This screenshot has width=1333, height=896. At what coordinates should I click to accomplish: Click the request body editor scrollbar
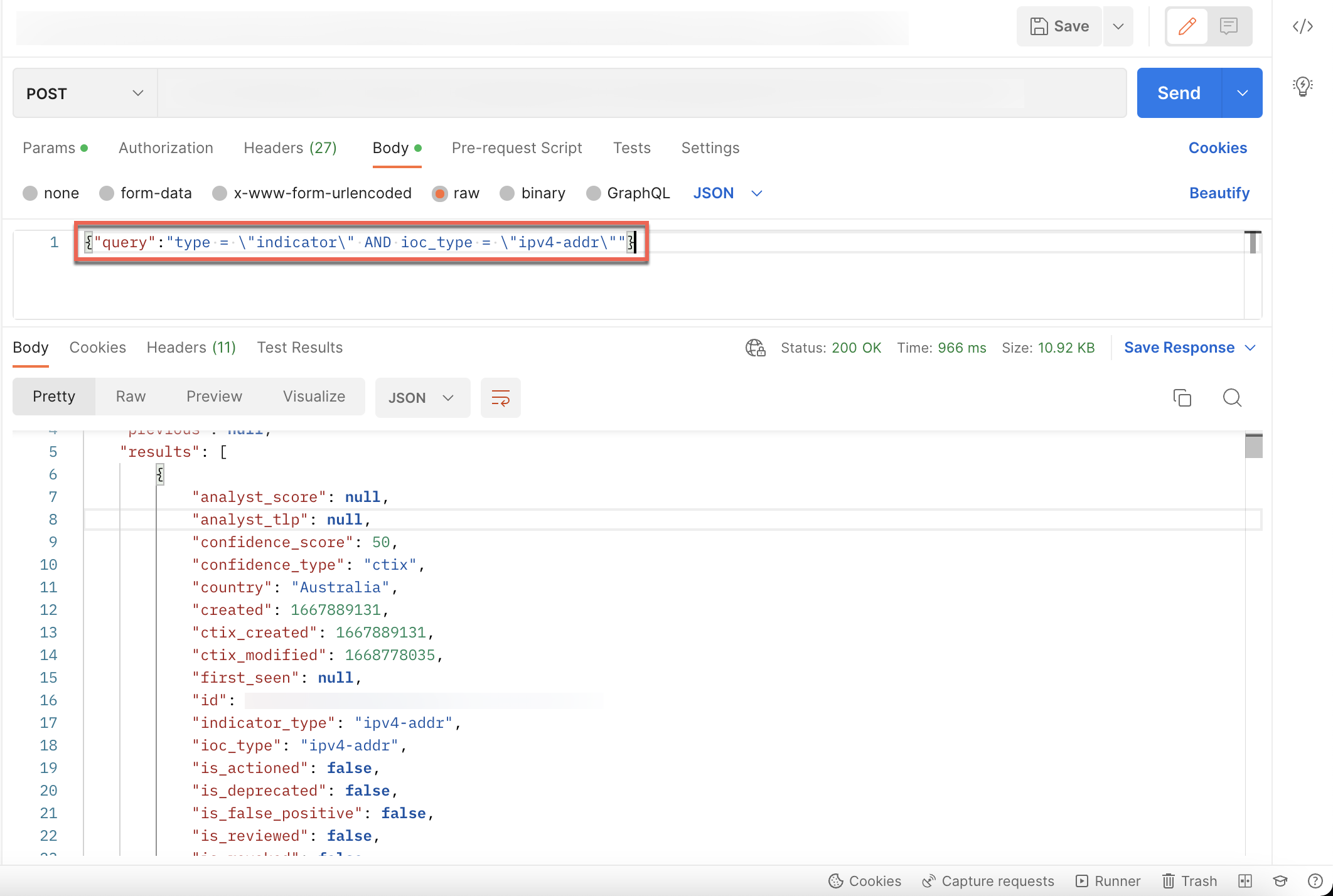1253,242
